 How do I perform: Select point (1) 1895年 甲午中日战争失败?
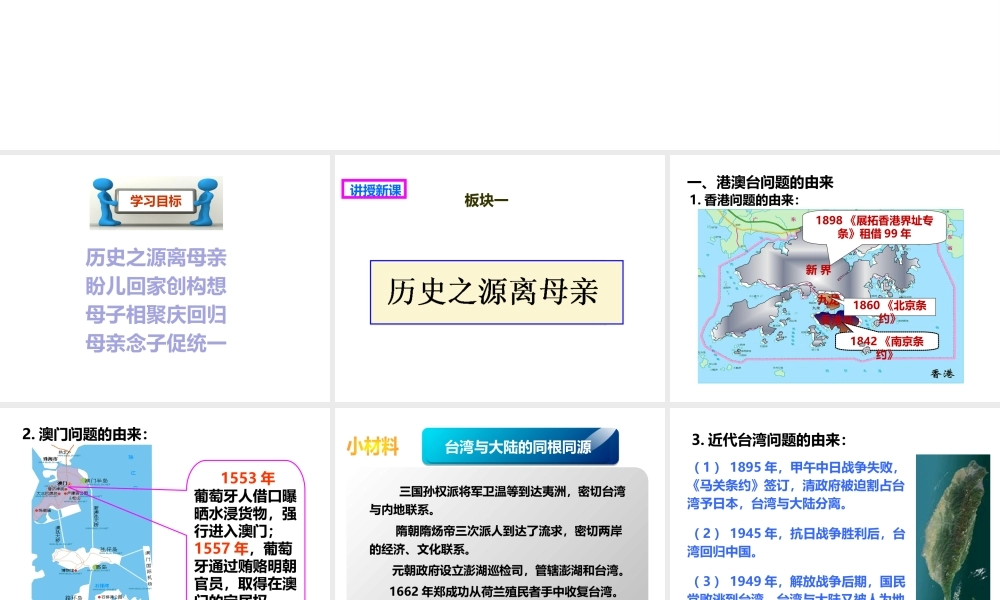point(796,485)
